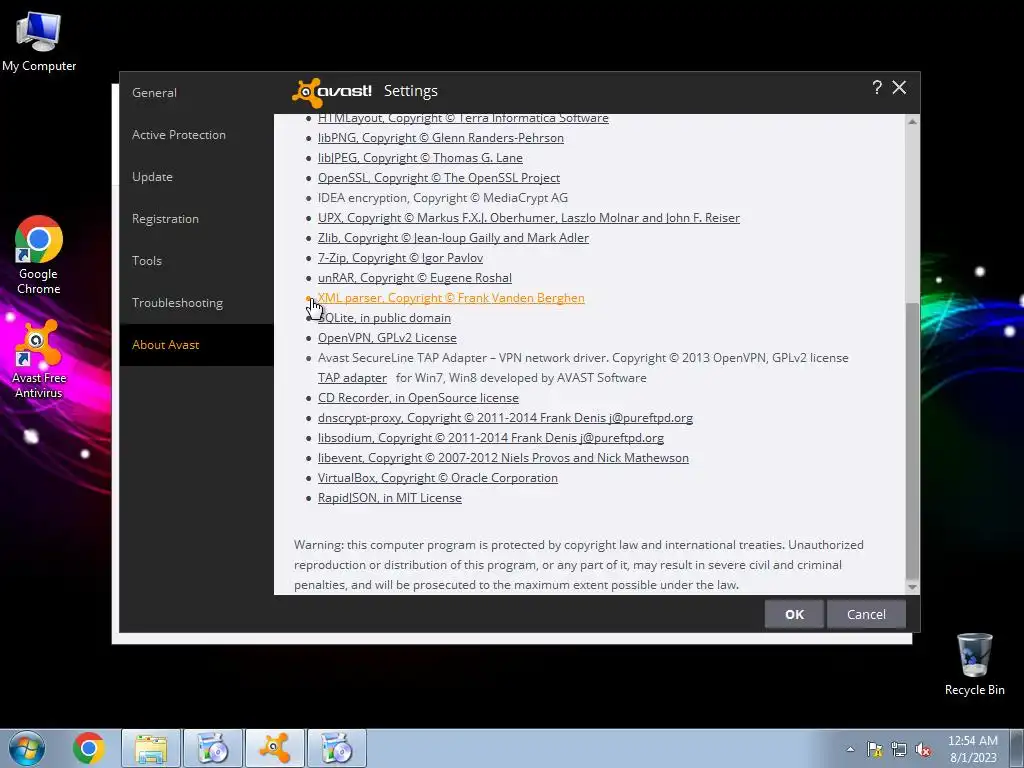Viewport: 1024px width, 768px height.
Task: Confirm with the OK button
Action: click(794, 615)
